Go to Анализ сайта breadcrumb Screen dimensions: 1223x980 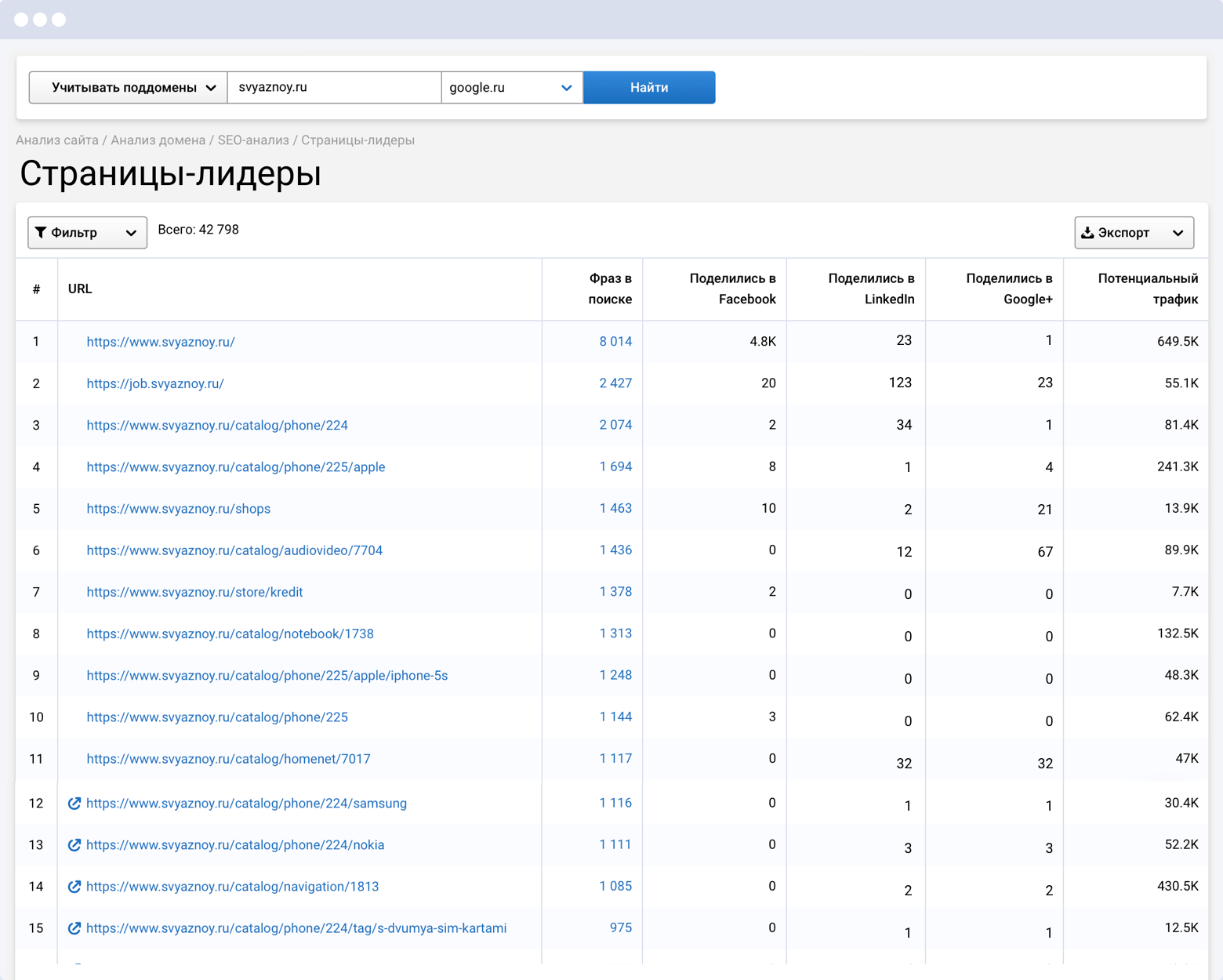pos(57,140)
